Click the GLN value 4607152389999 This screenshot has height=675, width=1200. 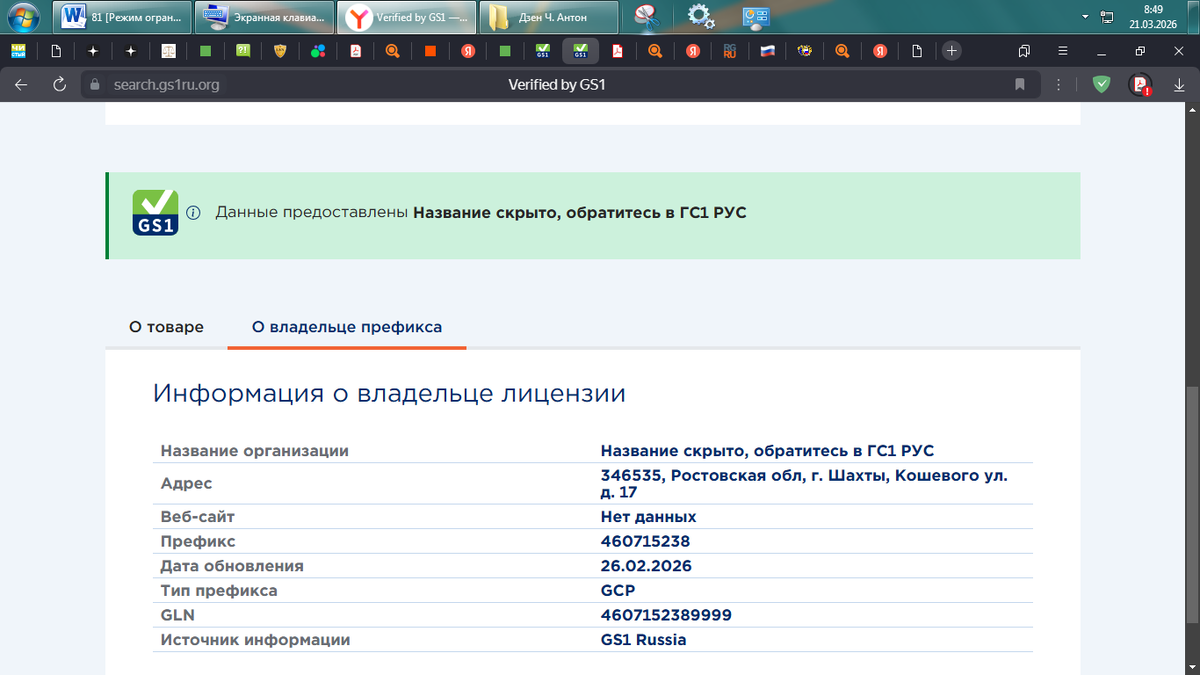(666, 615)
